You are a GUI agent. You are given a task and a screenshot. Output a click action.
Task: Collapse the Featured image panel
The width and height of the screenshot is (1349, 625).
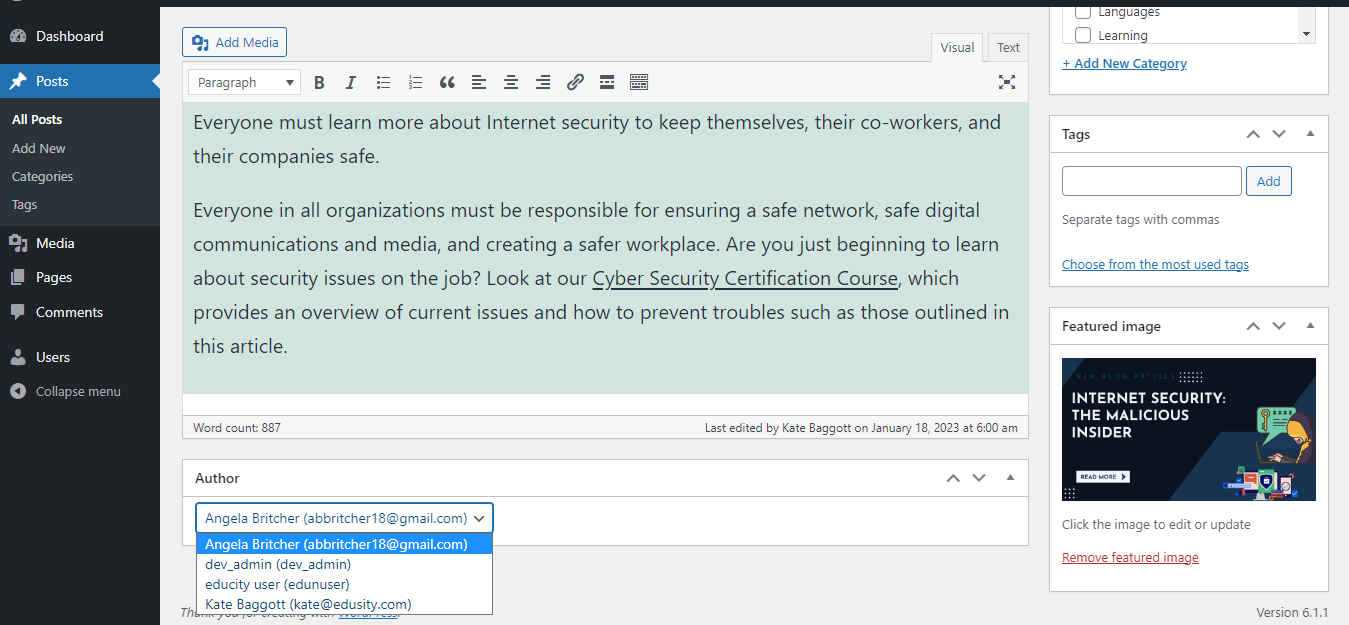click(x=1310, y=326)
